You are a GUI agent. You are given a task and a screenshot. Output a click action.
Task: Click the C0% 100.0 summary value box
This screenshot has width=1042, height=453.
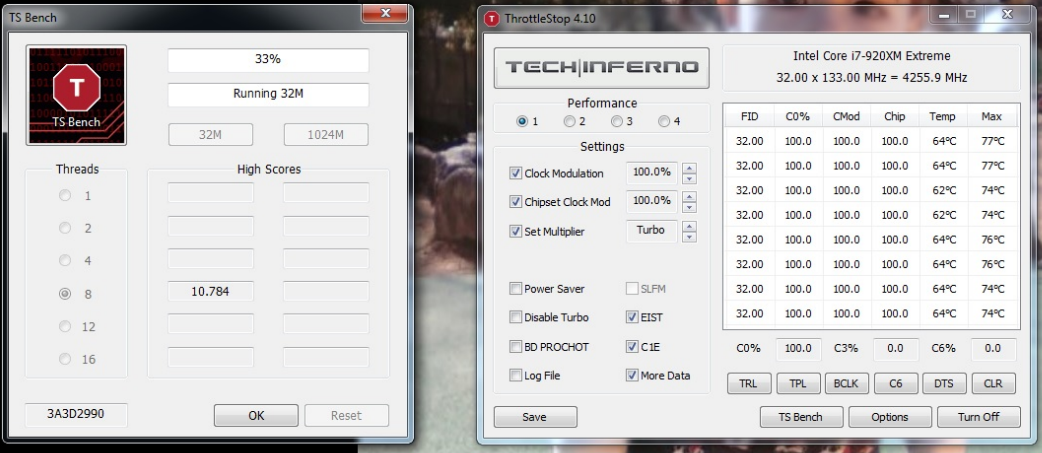click(798, 349)
